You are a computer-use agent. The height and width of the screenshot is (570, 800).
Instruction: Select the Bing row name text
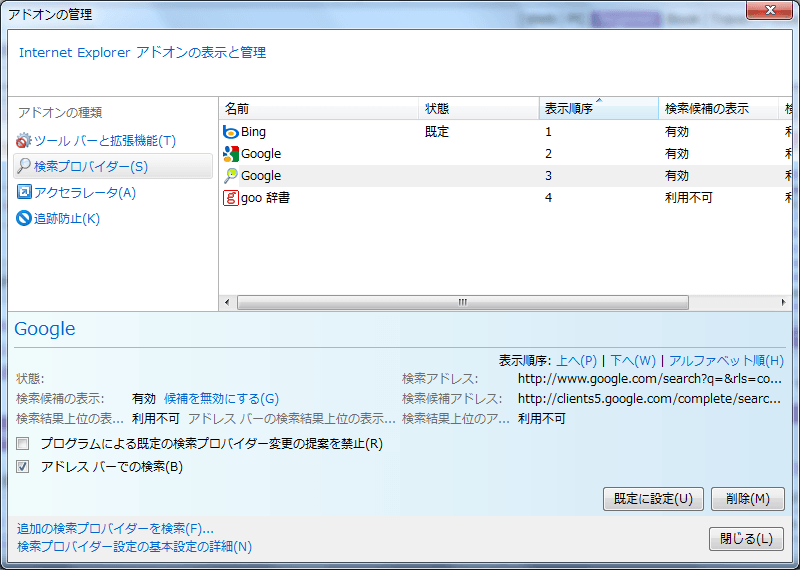[x=253, y=132]
